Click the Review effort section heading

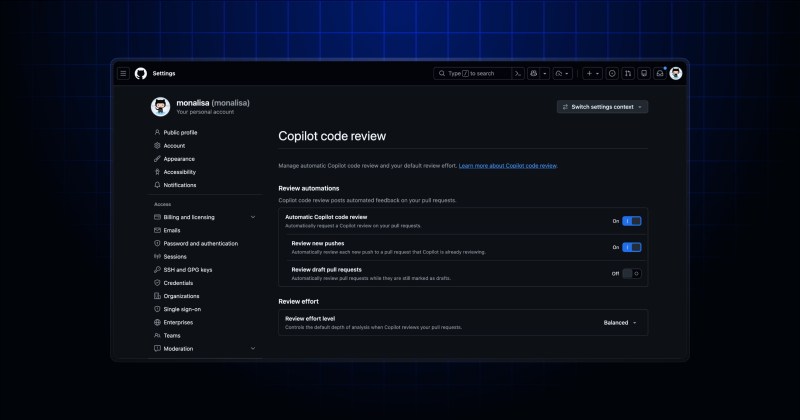[x=298, y=301]
